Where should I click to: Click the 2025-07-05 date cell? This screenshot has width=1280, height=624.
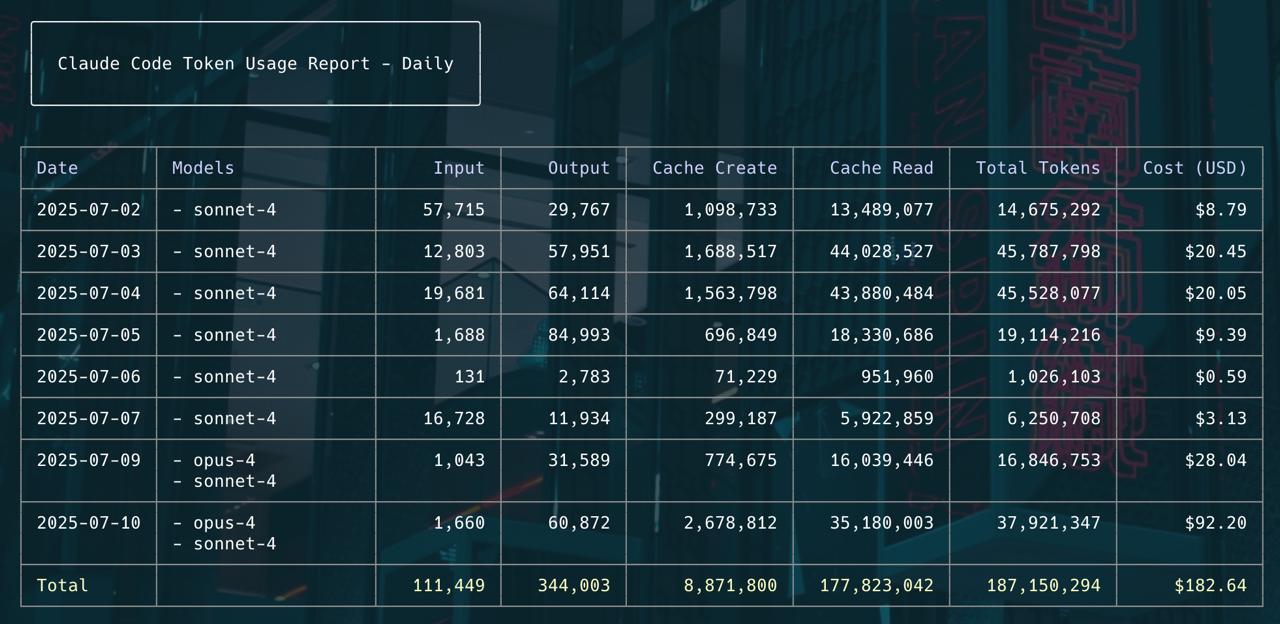click(x=89, y=335)
